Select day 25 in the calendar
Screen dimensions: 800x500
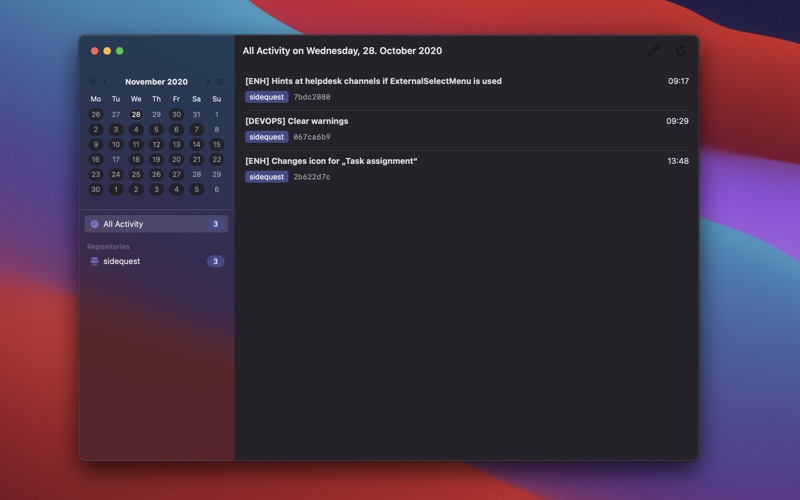pyautogui.click(x=136, y=174)
